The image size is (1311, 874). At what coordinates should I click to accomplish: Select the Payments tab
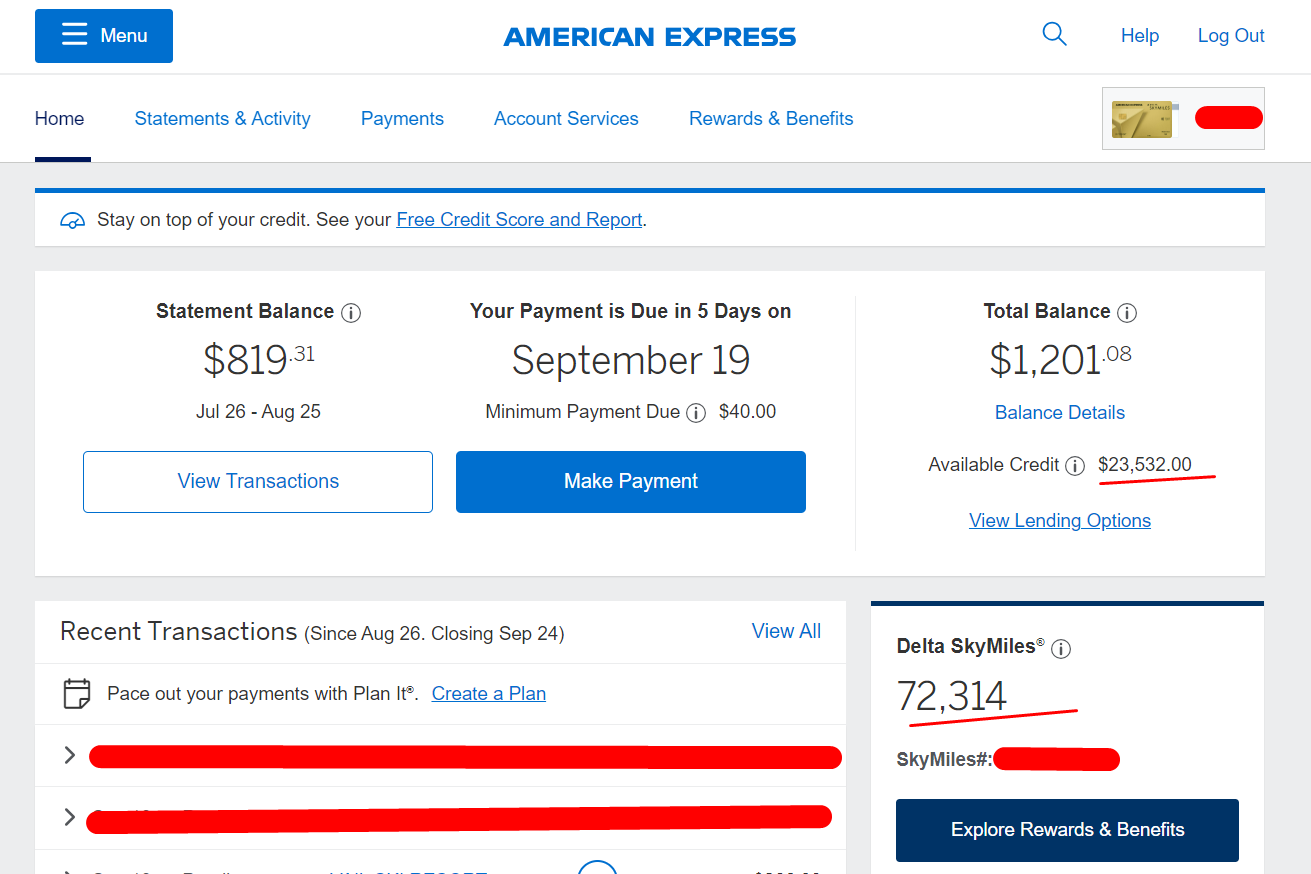coord(402,118)
